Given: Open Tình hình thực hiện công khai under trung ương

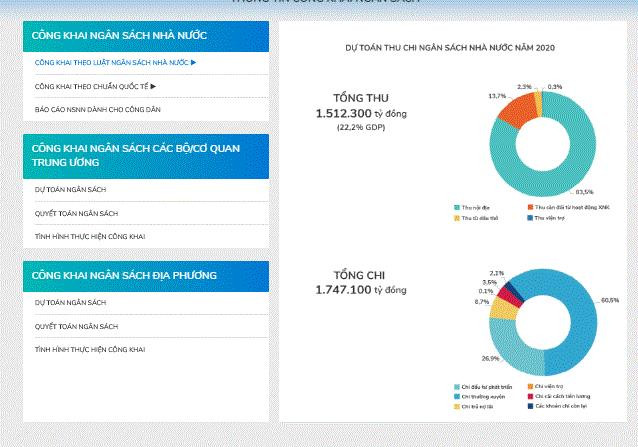Looking at the screenshot, I should pyautogui.click(x=90, y=237).
